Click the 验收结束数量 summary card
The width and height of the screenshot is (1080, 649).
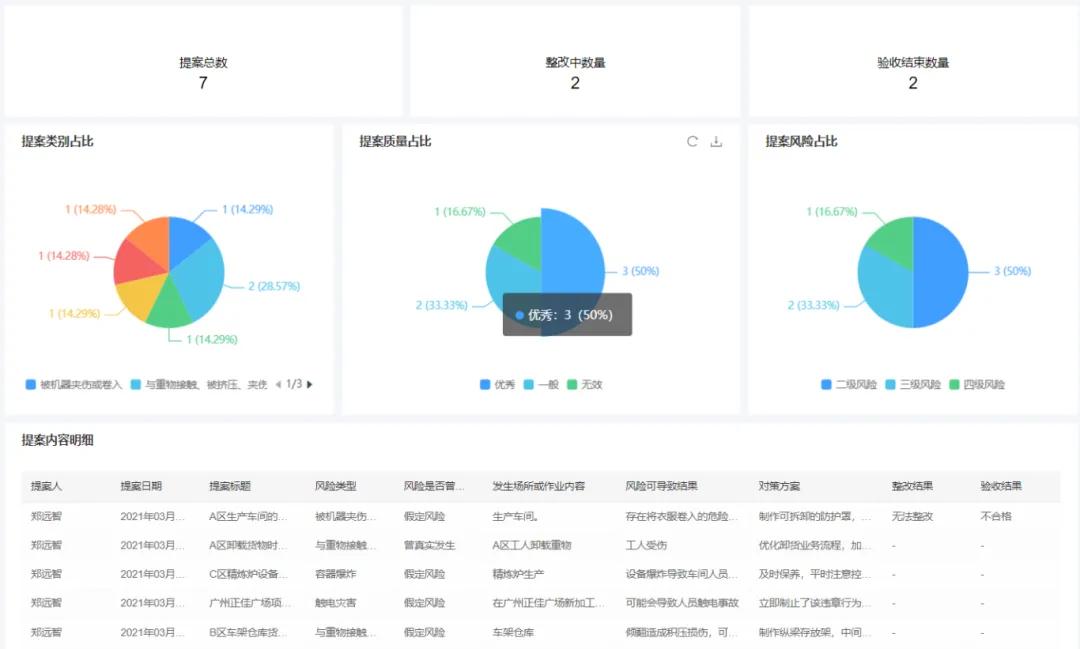pyautogui.click(x=913, y=62)
